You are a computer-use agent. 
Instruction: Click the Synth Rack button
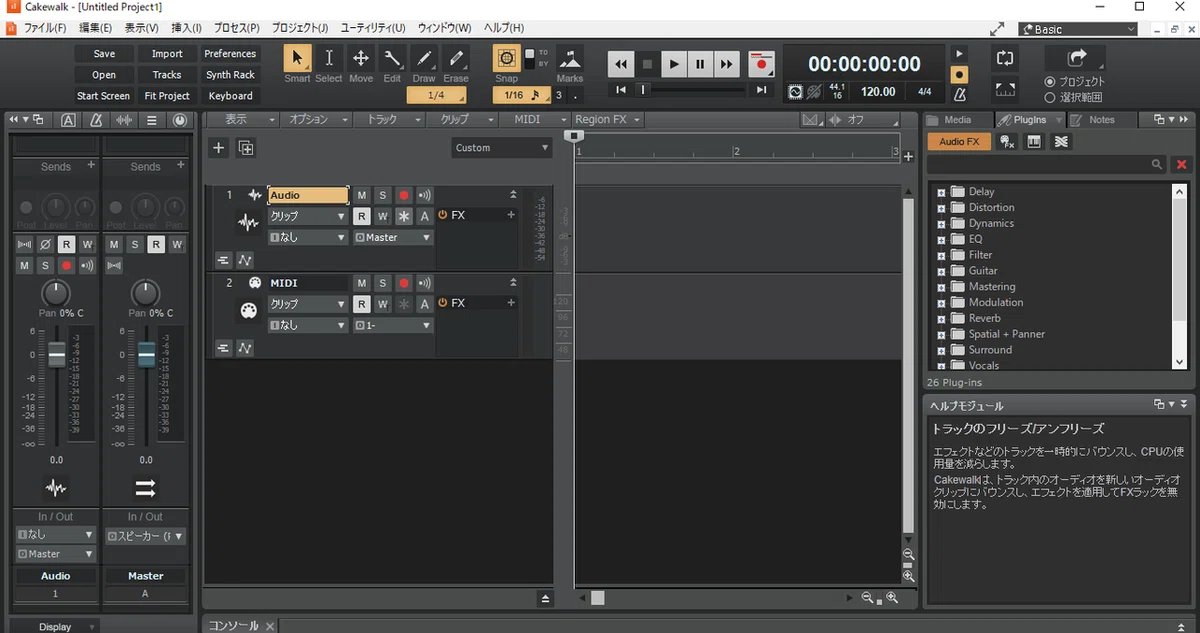tap(230, 75)
